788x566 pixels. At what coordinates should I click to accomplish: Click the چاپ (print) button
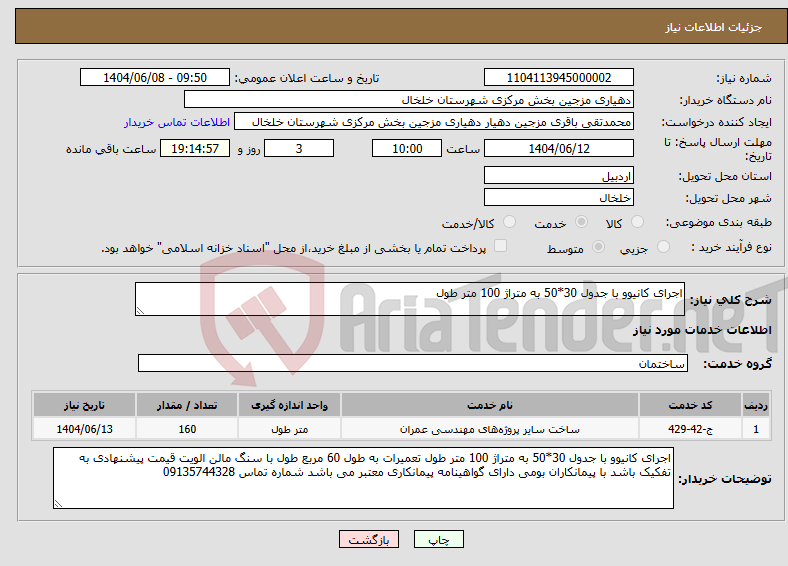point(438,539)
